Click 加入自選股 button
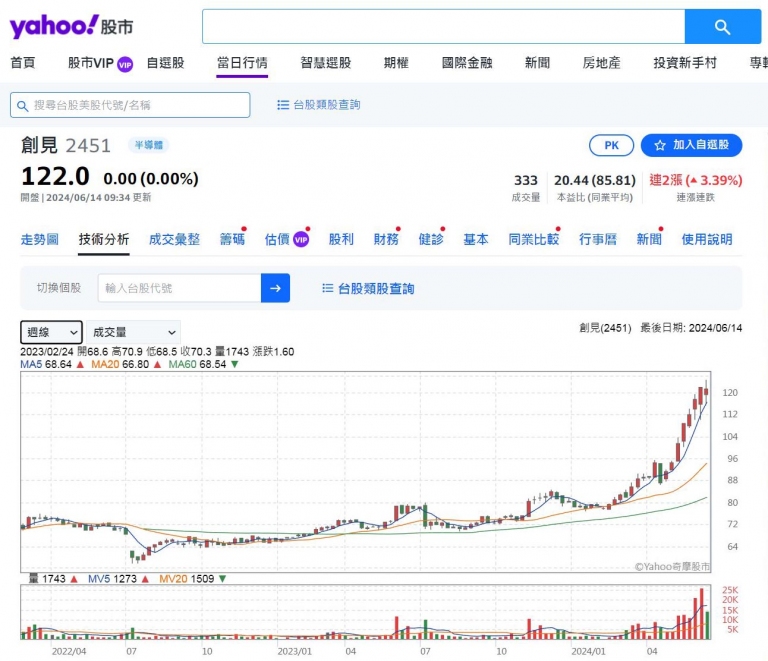The image size is (768, 661). coord(691,145)
